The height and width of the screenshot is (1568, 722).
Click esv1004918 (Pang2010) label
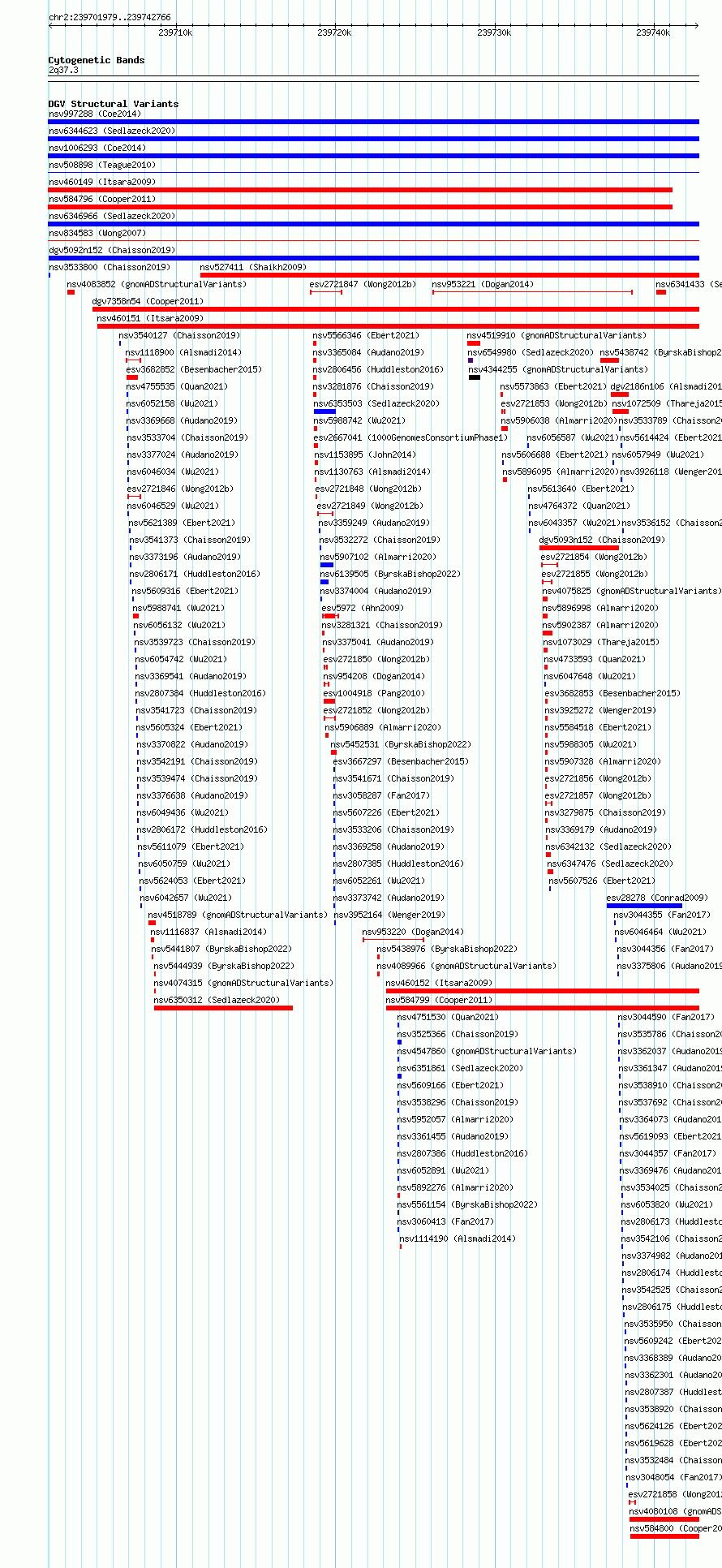pyautogui.click(x=374, y=693)
